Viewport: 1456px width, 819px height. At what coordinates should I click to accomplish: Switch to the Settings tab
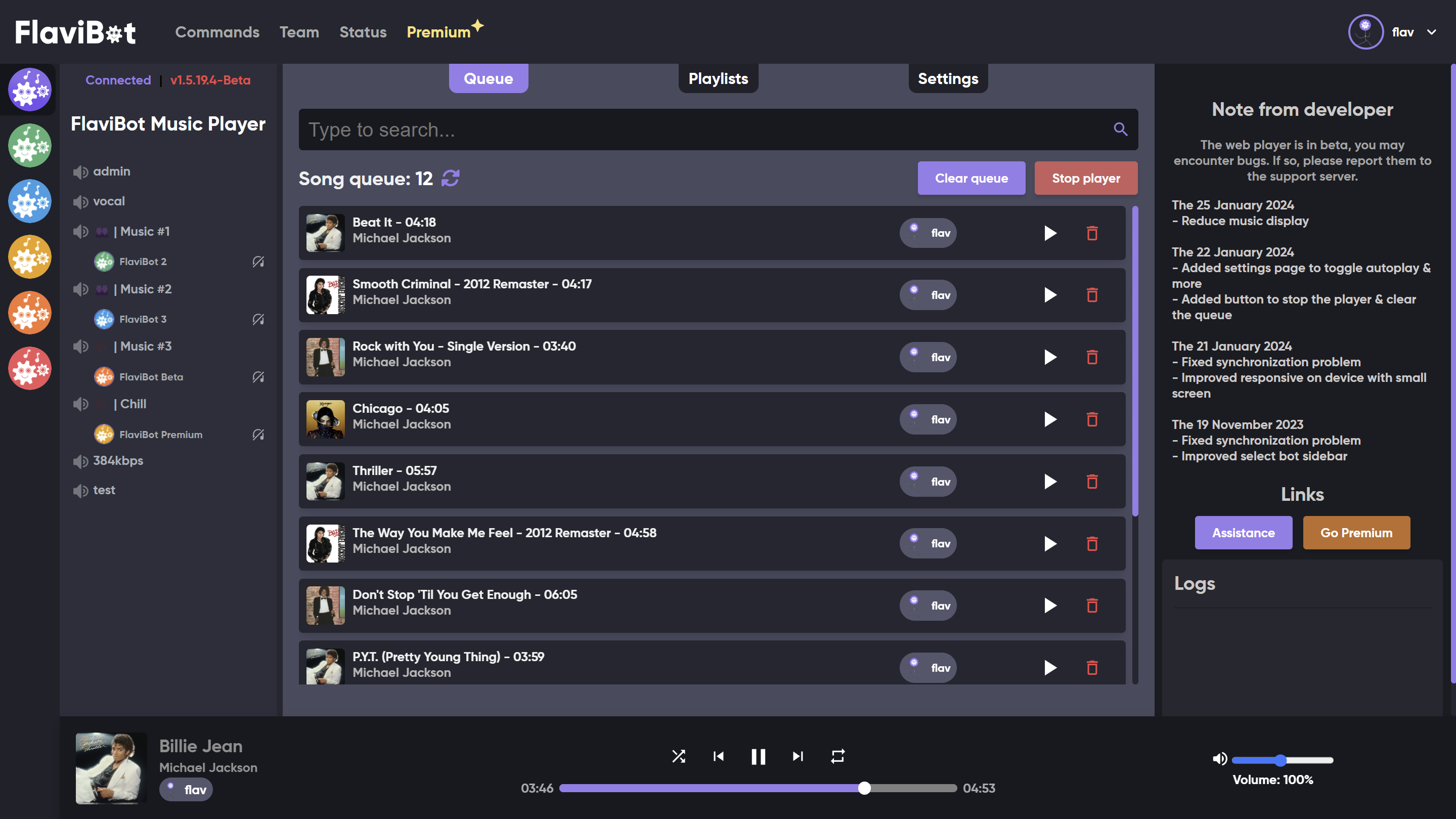[948, 78]
